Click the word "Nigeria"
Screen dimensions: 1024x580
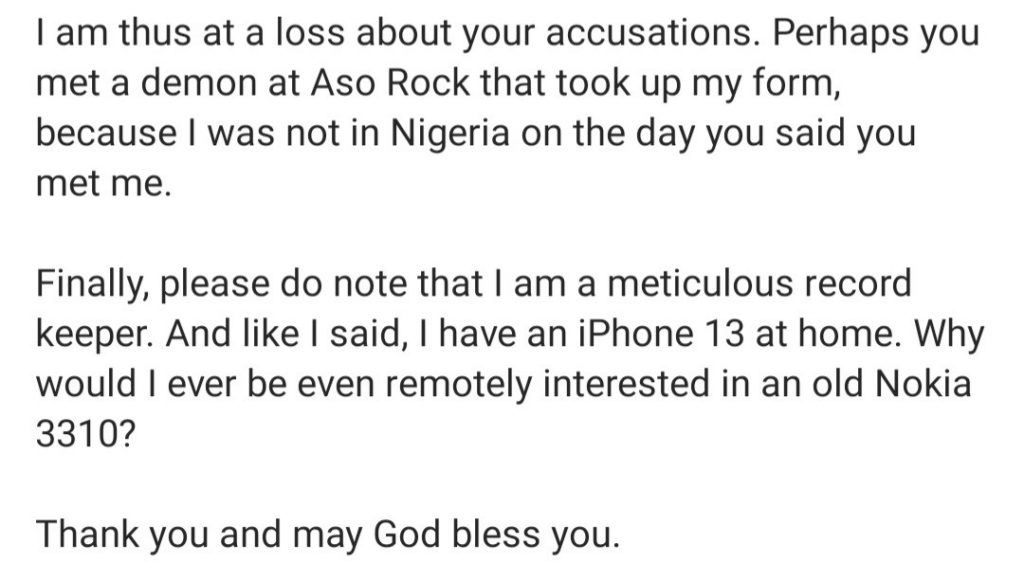[x=450, y=133]
